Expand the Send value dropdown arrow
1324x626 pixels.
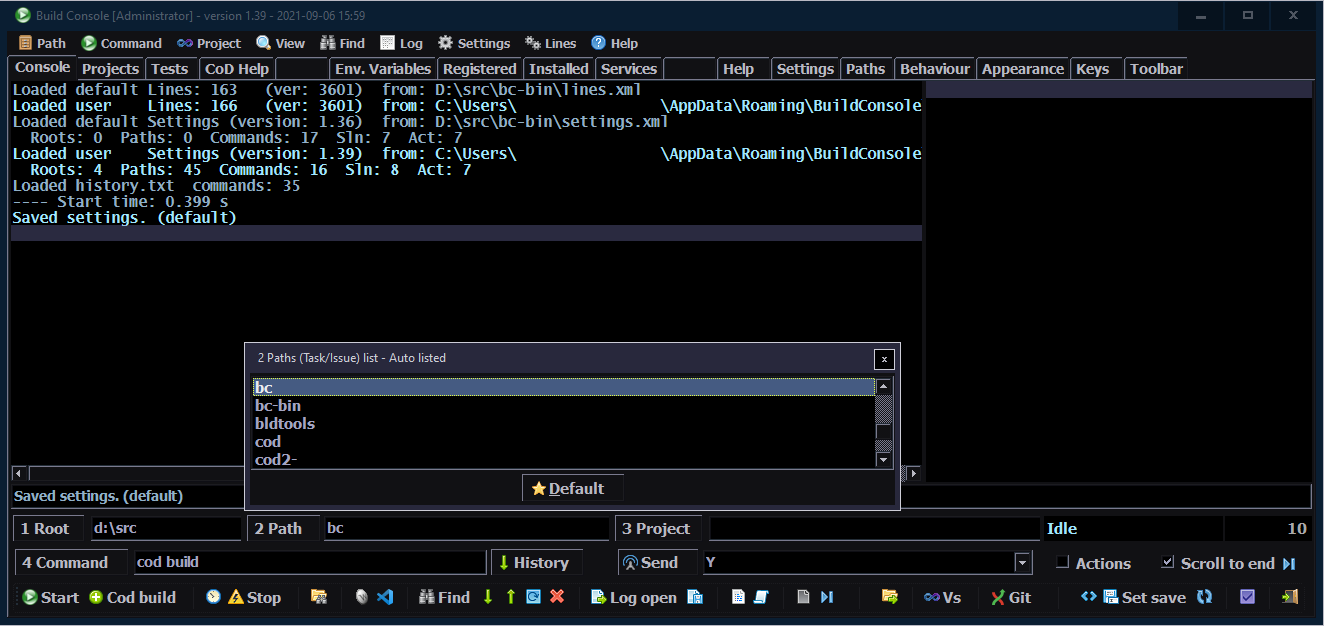click(1022, 563)
